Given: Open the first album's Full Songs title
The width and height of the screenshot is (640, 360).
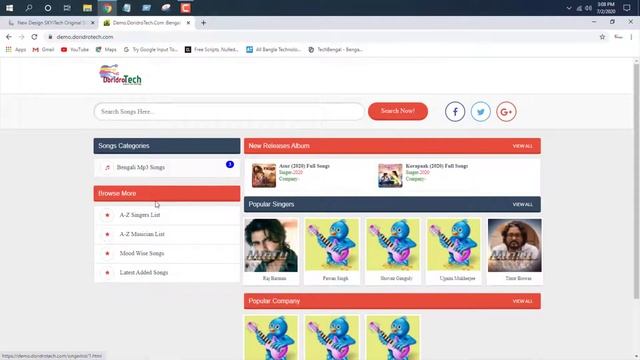Looking at the screenshot, I should click(304, 166).
